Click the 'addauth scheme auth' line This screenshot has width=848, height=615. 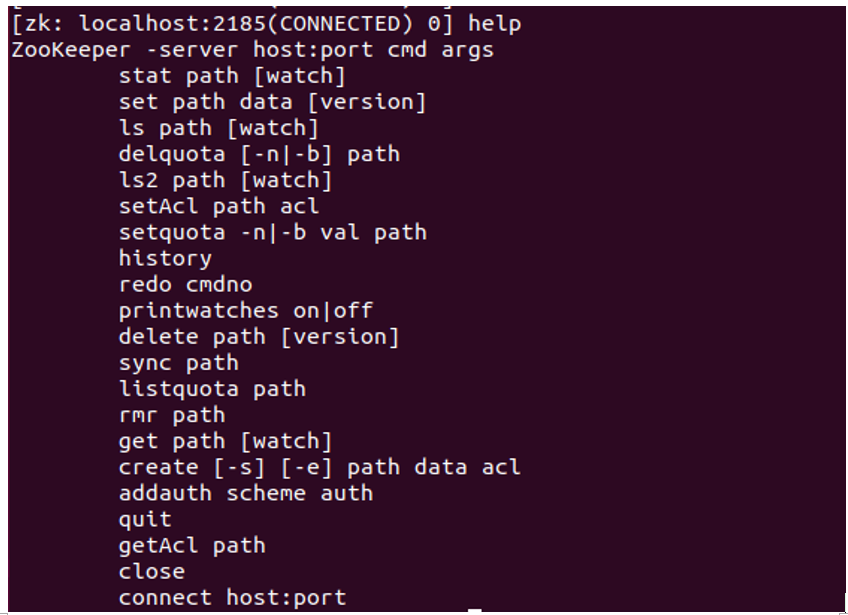245,493
